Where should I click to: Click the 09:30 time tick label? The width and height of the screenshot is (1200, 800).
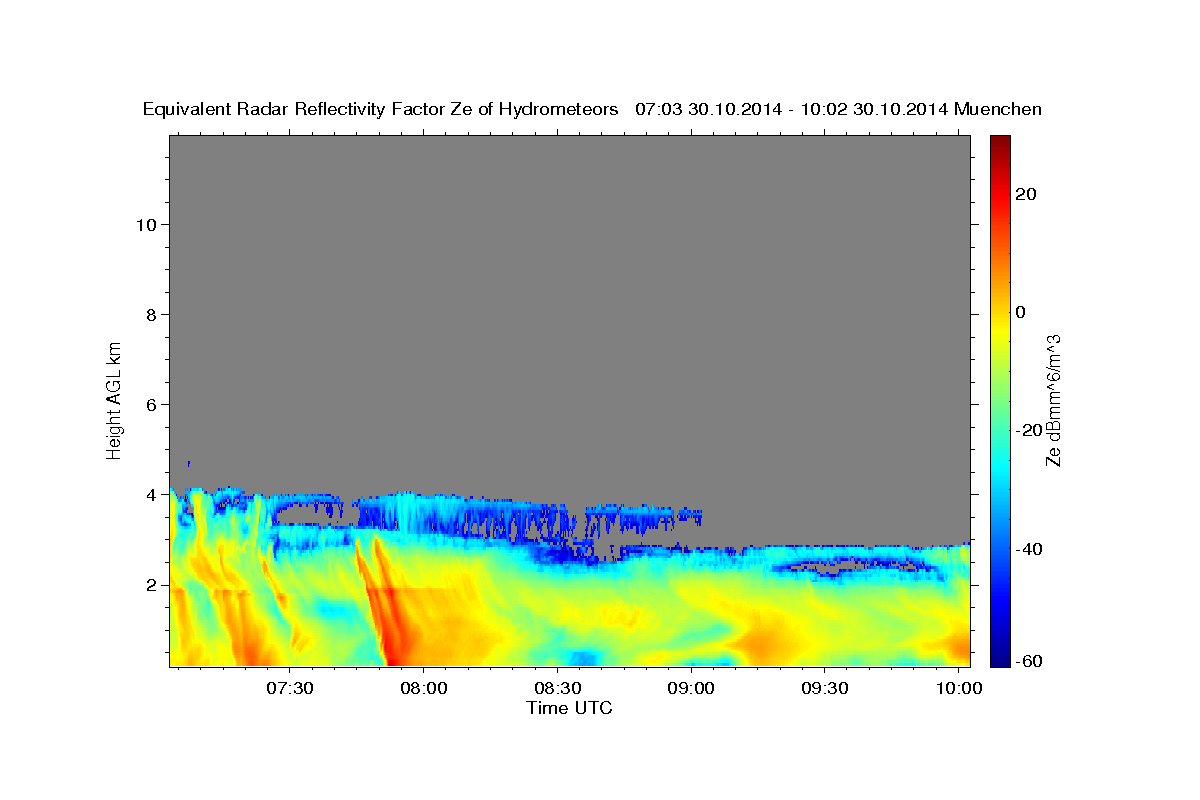point(824,688)
